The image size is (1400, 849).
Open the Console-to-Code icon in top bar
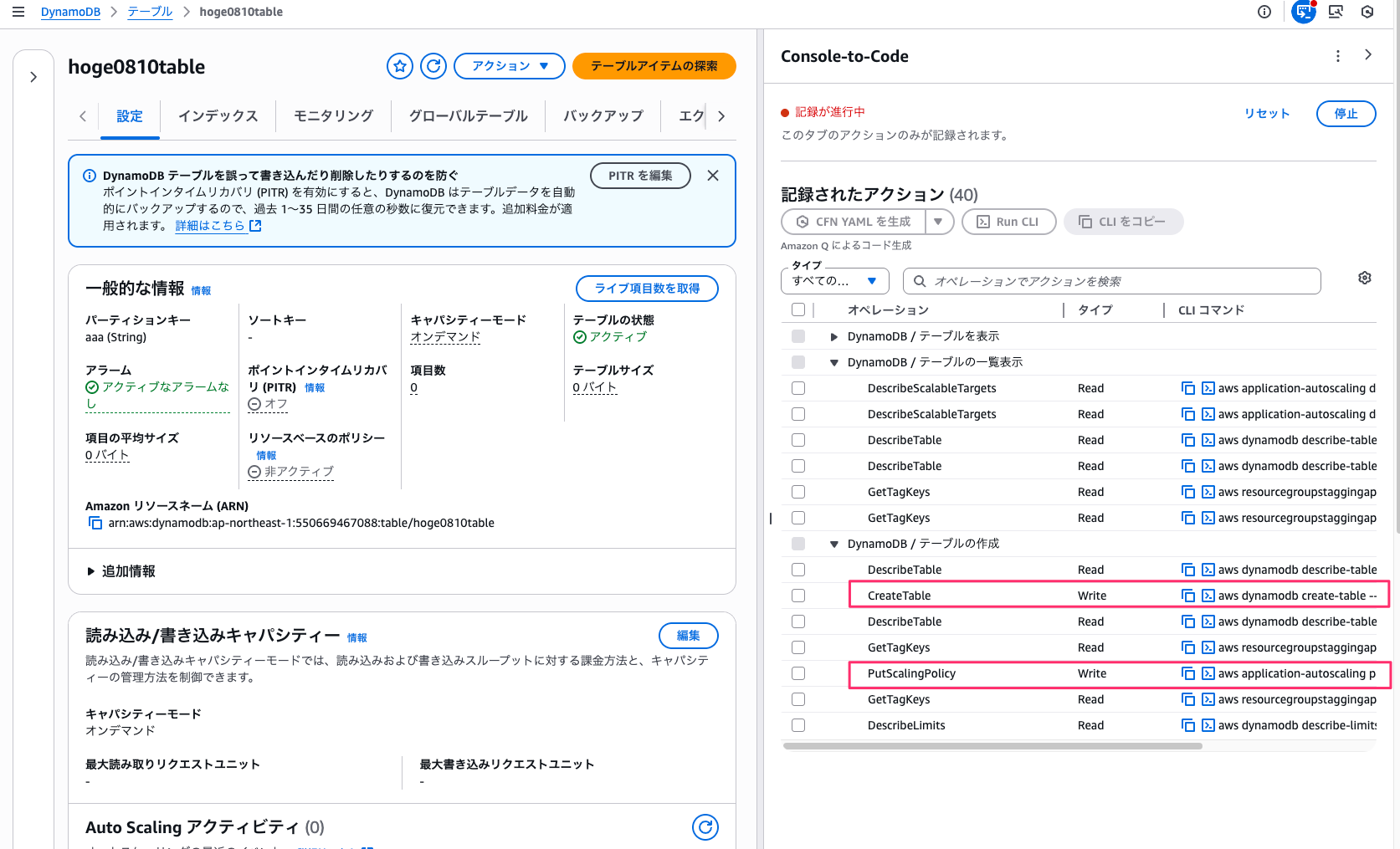(x=1303, y=12)
